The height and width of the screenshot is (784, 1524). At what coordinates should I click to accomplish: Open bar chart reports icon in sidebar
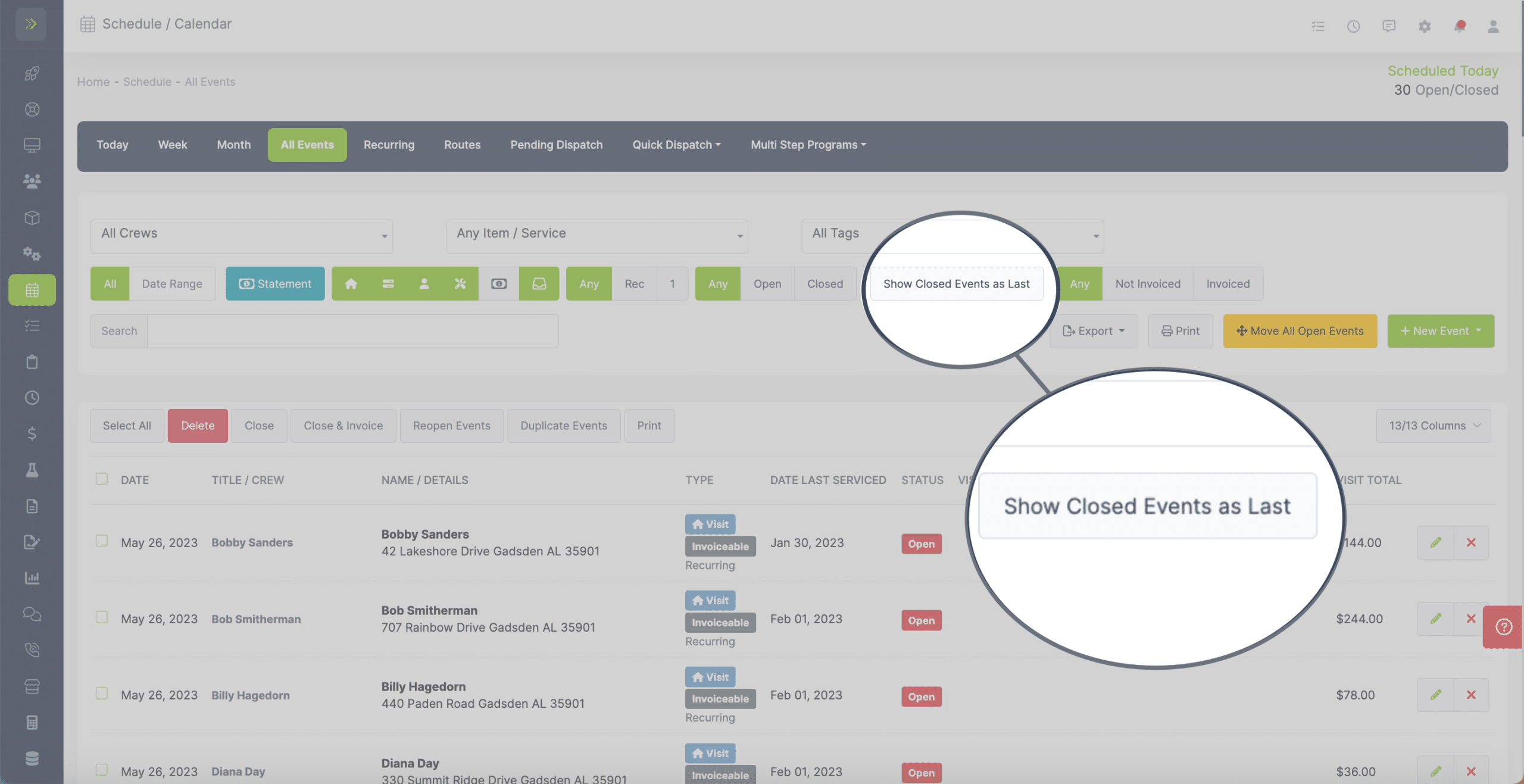[32, 578]
